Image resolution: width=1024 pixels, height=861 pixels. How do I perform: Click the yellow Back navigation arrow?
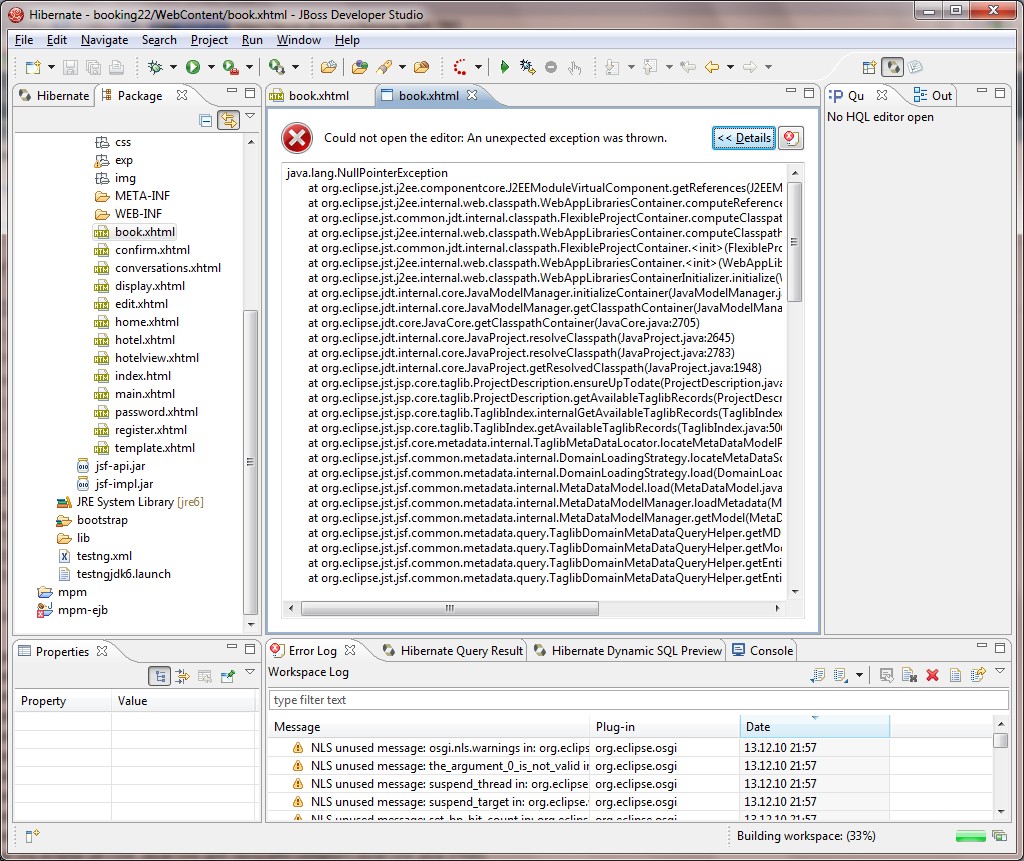(712, 67)
